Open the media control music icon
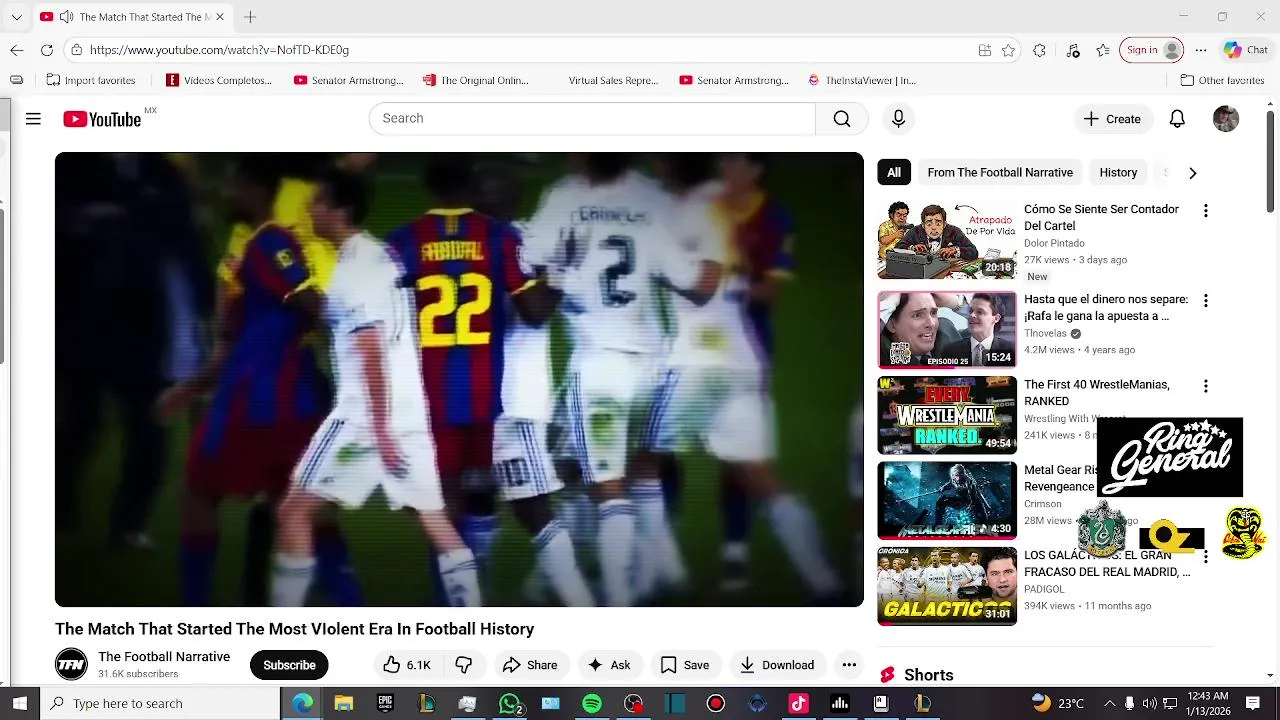The width and height of the screenshot is (1280, 720). (1073, 50)
